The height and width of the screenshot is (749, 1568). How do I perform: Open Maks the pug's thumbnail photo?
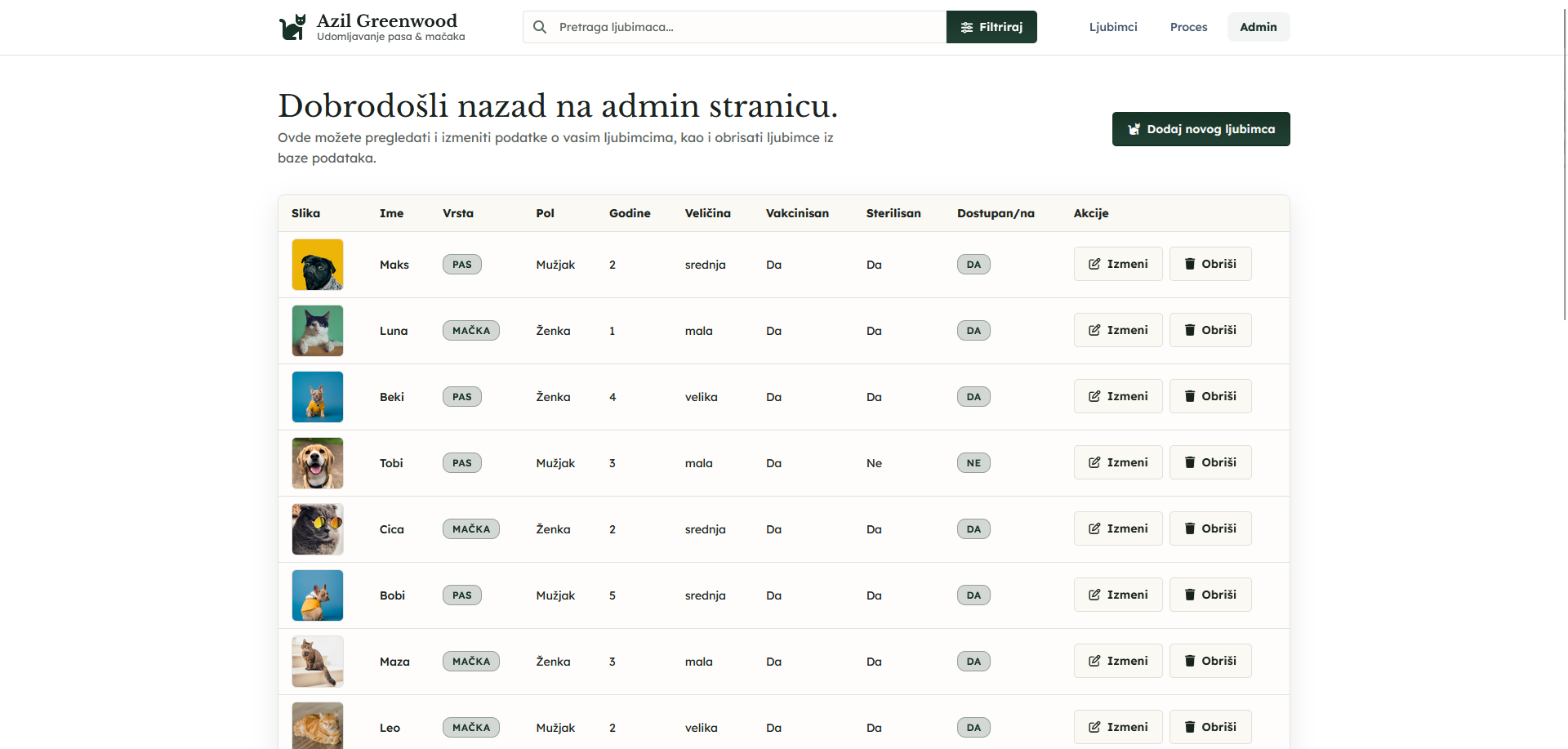point(318,265)
